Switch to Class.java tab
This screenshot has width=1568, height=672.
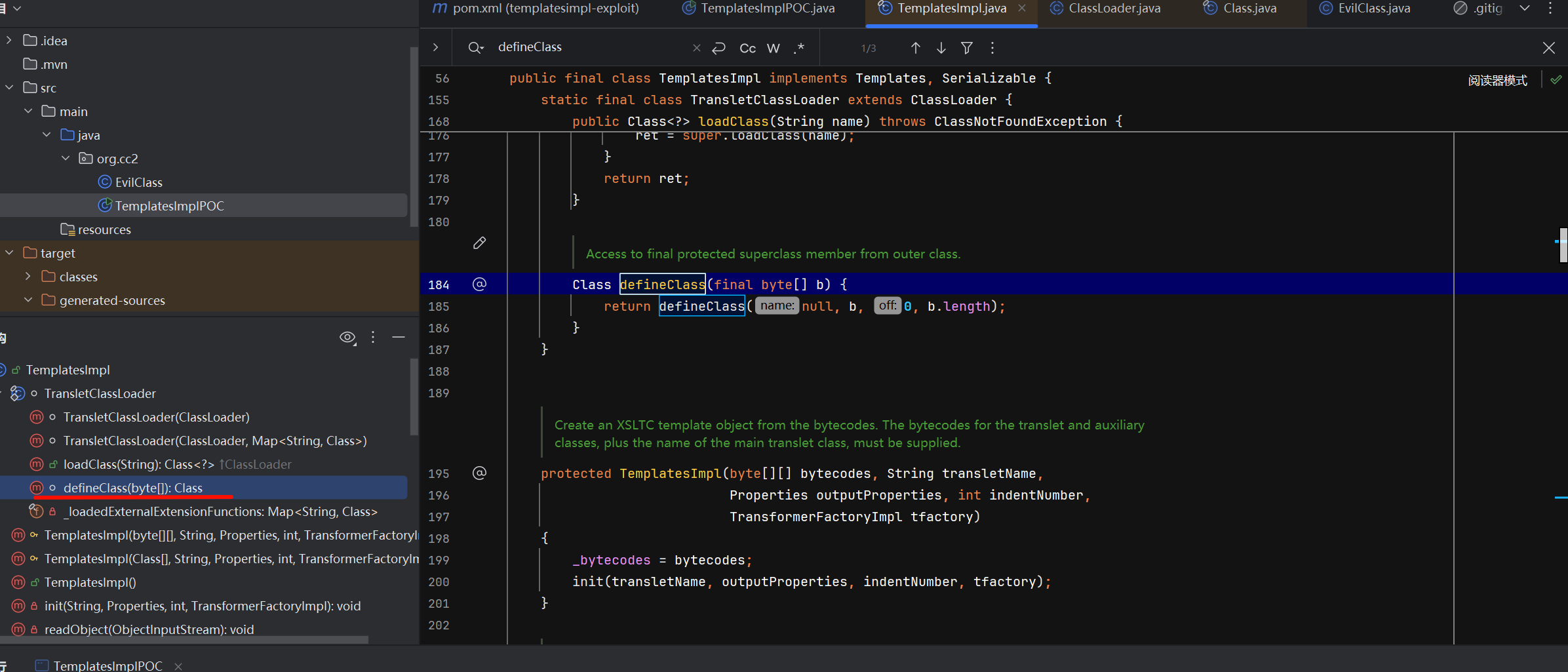(1240, 9)
